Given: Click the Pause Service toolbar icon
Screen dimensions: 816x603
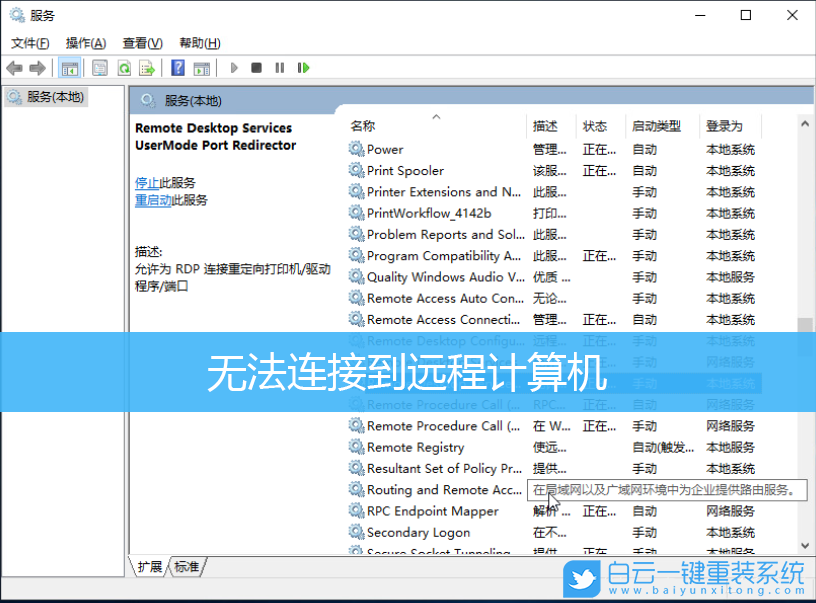Looking at the screenshot, I should pos(280,67).
